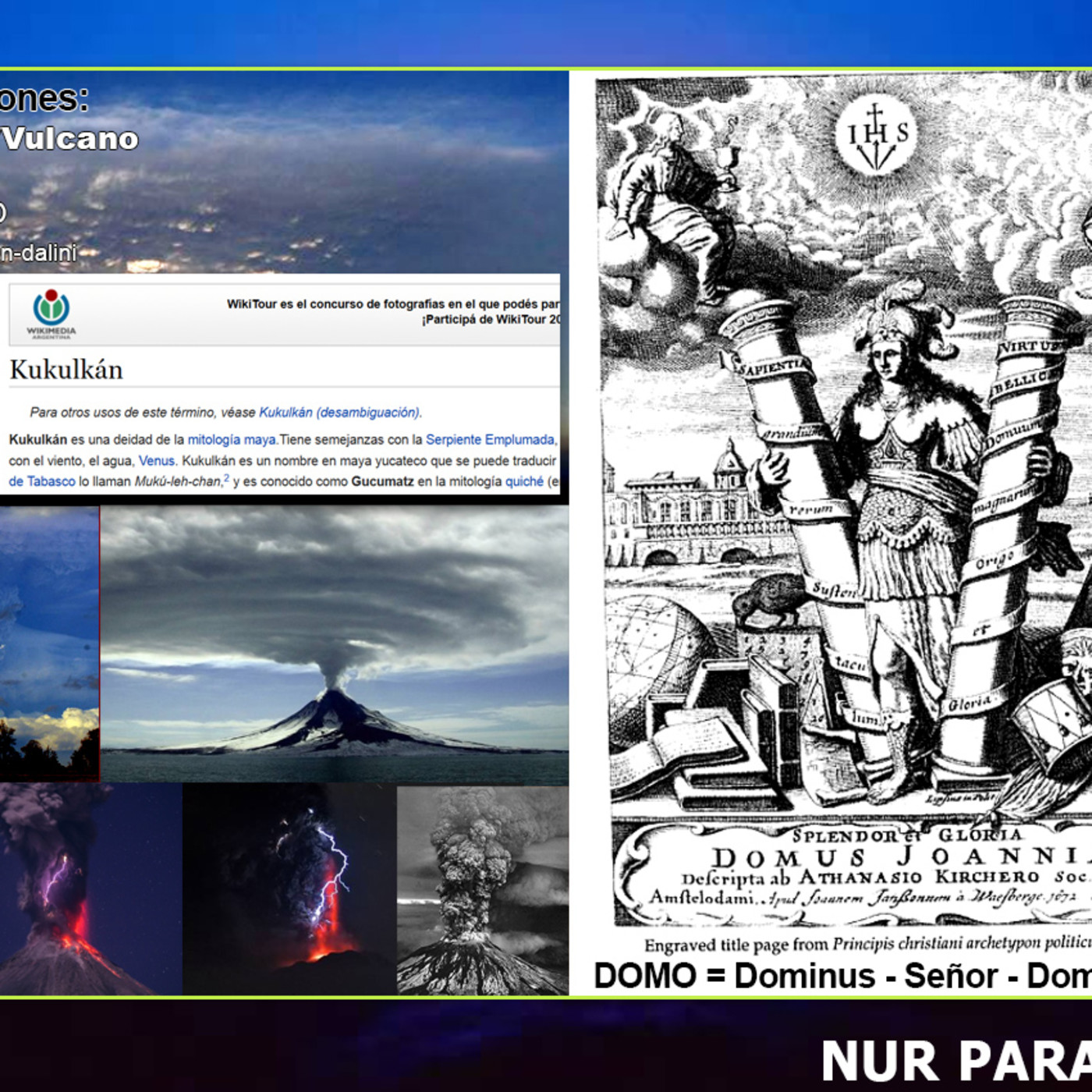The height and width of the screenshot is (1092, 1092).
Task: Open the 'de Tabasco' link
Action: click(x=42, y=482)
